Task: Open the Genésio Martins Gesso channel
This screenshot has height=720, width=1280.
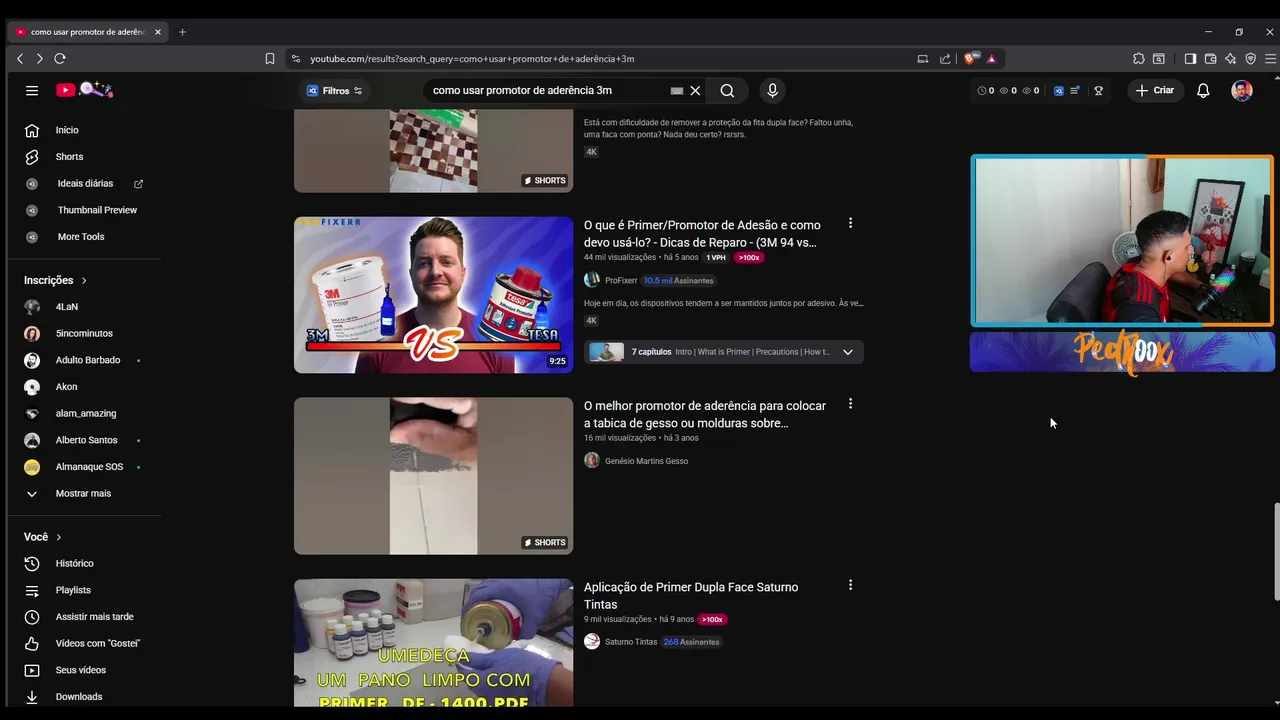Action: (646, 461)
